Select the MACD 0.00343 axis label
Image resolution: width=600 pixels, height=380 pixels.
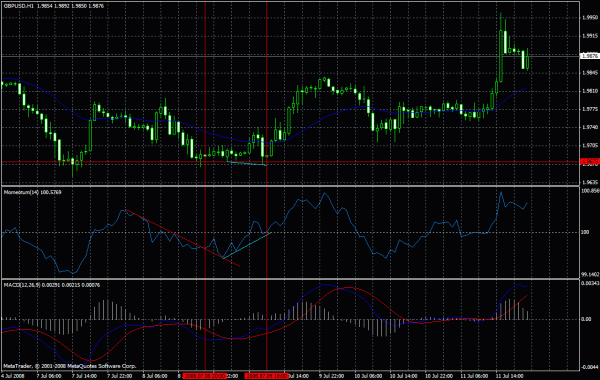tap(590, 284)
